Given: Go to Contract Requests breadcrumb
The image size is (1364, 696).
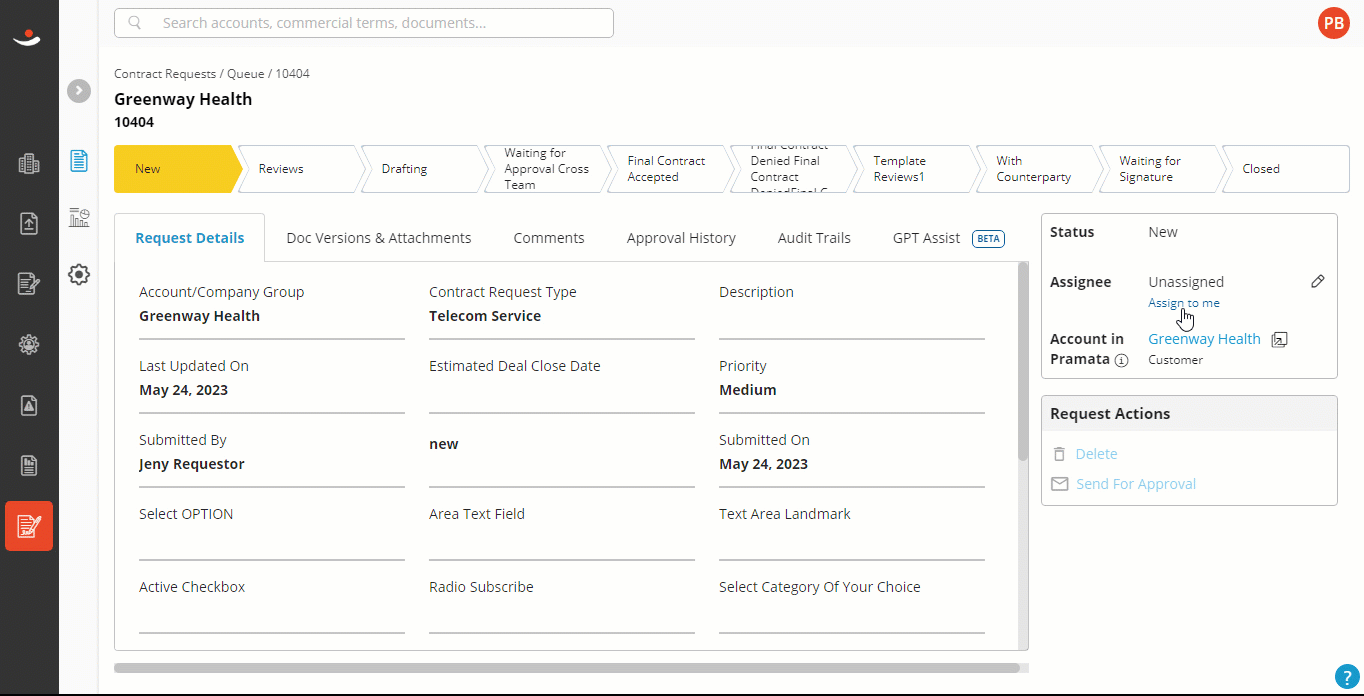Looking at the screenshot, I should pos(165,74).
